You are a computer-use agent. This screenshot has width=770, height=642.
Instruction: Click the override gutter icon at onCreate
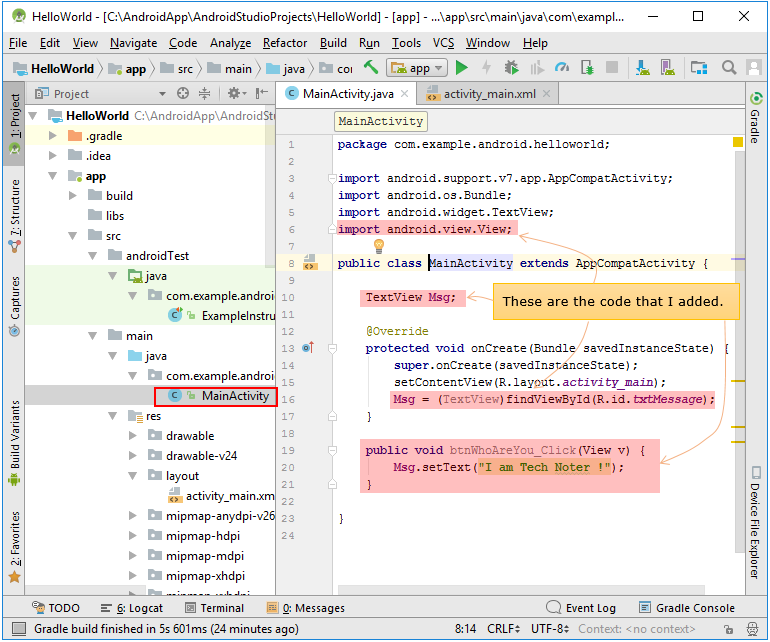click(x=308, y=348)
